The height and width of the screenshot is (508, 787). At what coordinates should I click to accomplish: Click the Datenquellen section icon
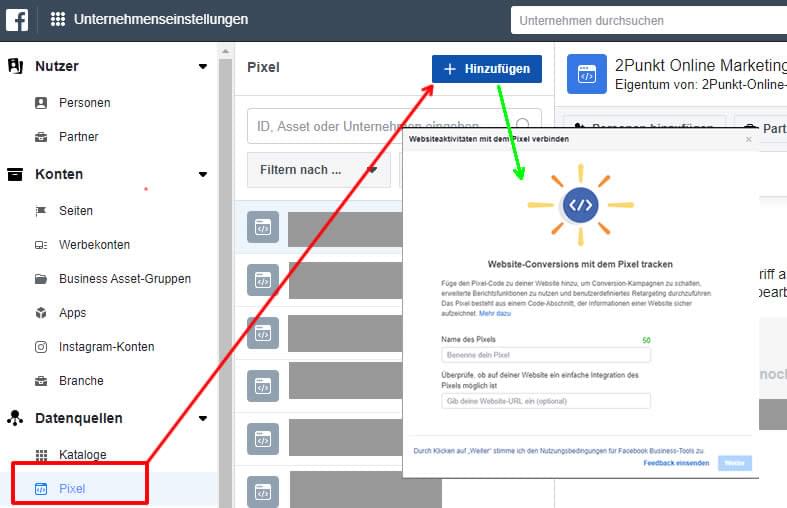[x=15, y=418]
